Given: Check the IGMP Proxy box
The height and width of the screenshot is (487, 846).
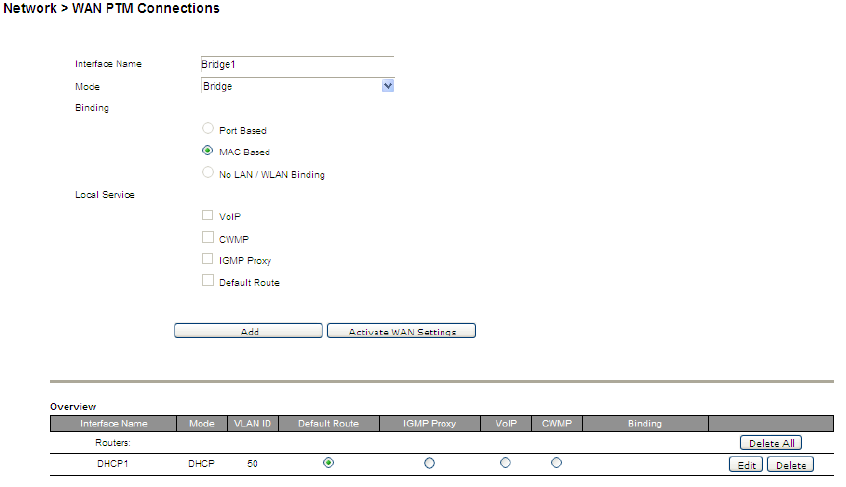Looking at the screenshot, I should [x=208, y=259].
